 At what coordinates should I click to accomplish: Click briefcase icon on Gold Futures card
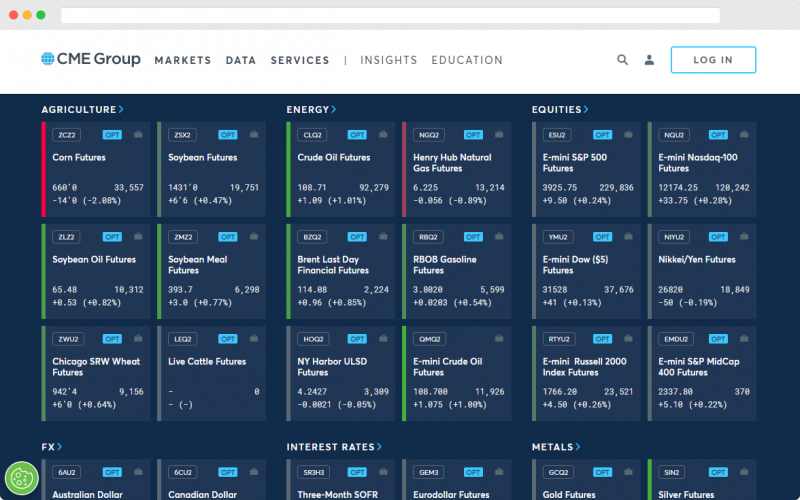pyautogui.click(x=628, y=472)
